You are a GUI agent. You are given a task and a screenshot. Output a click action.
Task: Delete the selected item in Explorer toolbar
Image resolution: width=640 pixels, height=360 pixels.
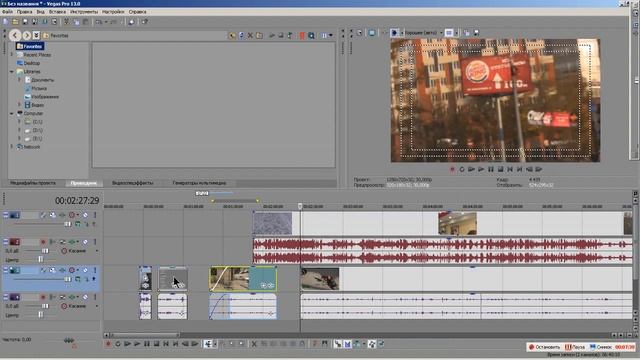[250, 36]
